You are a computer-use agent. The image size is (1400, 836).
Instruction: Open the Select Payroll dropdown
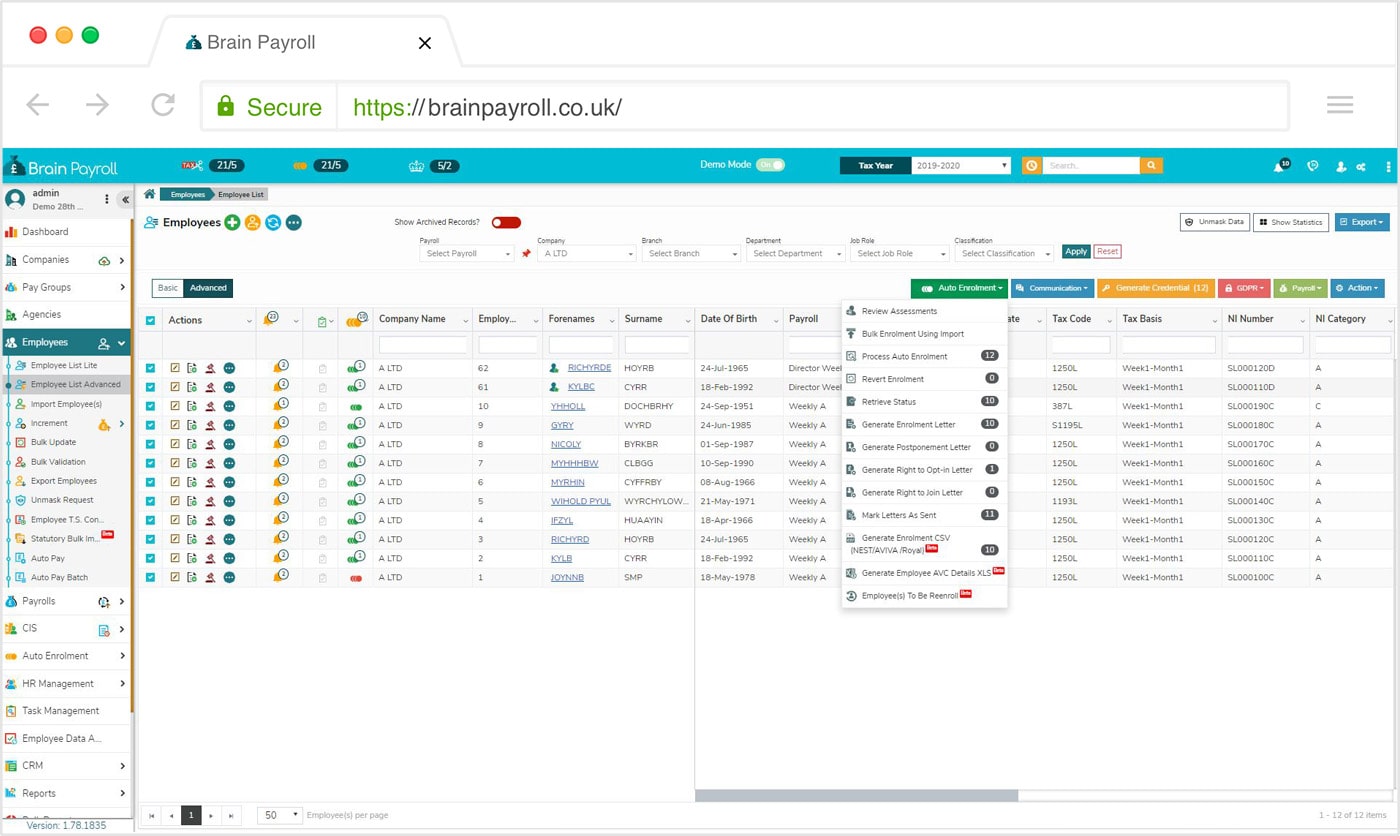(x=467, y=254)
